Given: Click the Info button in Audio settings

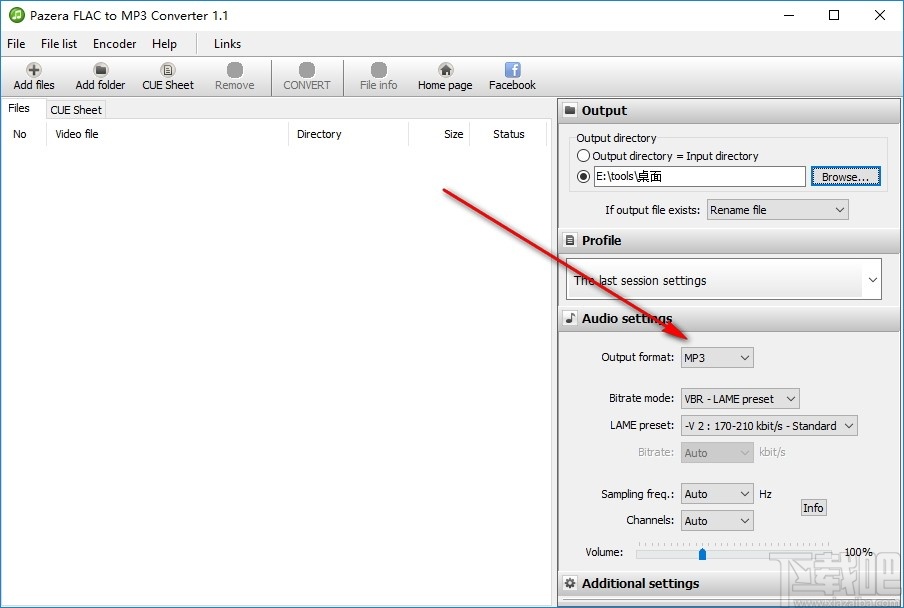Looking at the screenshot, I should click(x=813, y=507).
